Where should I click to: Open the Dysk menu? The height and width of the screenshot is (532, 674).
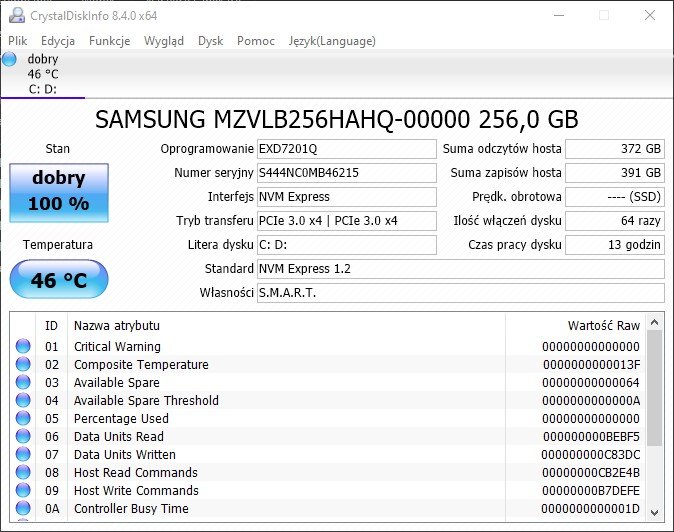[x=211, y=41]
